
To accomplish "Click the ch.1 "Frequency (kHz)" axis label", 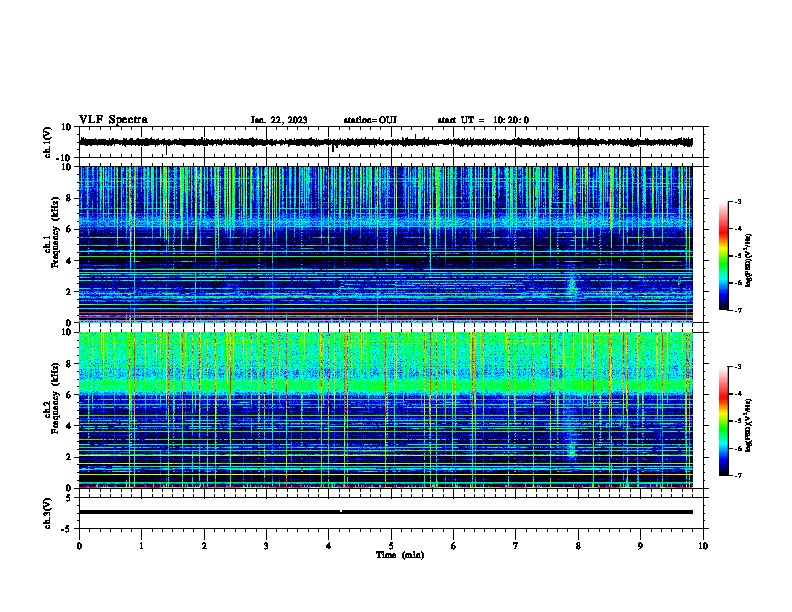I will (x=55, y=233).
